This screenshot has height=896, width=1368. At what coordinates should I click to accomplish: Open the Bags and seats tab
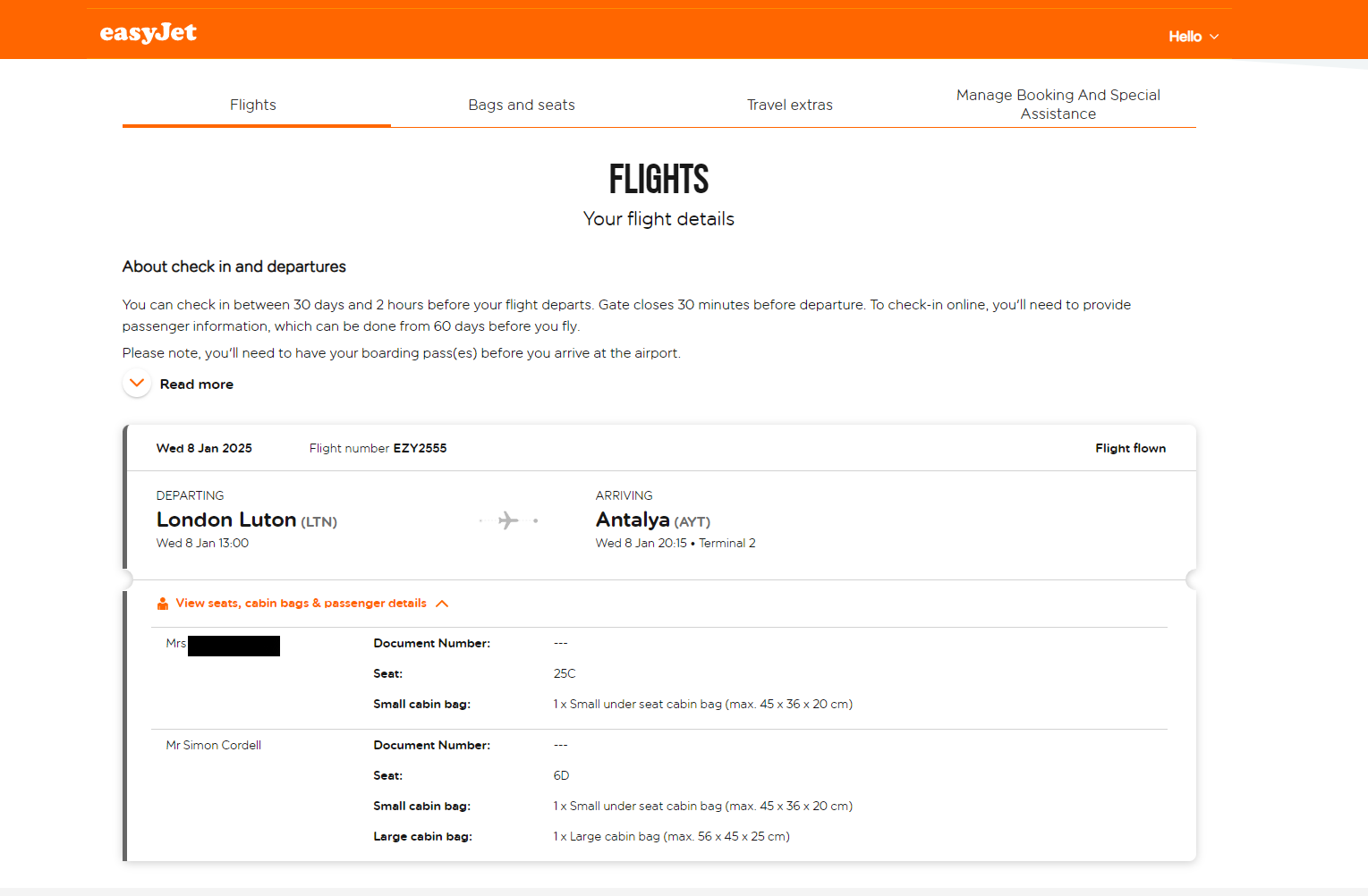point(522,105)
